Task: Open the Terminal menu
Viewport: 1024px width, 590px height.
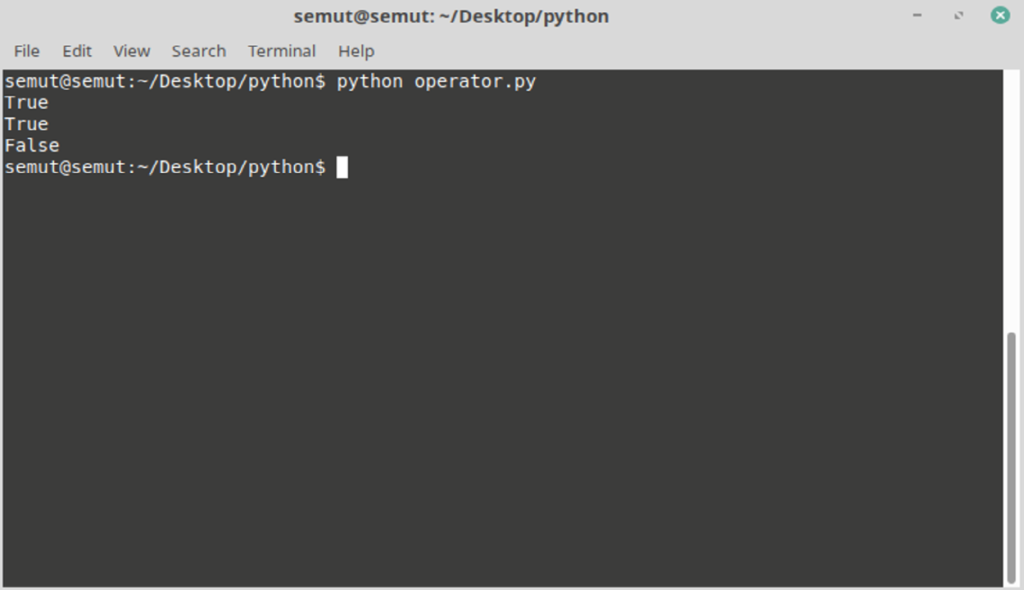Action: tap(281, 51)
